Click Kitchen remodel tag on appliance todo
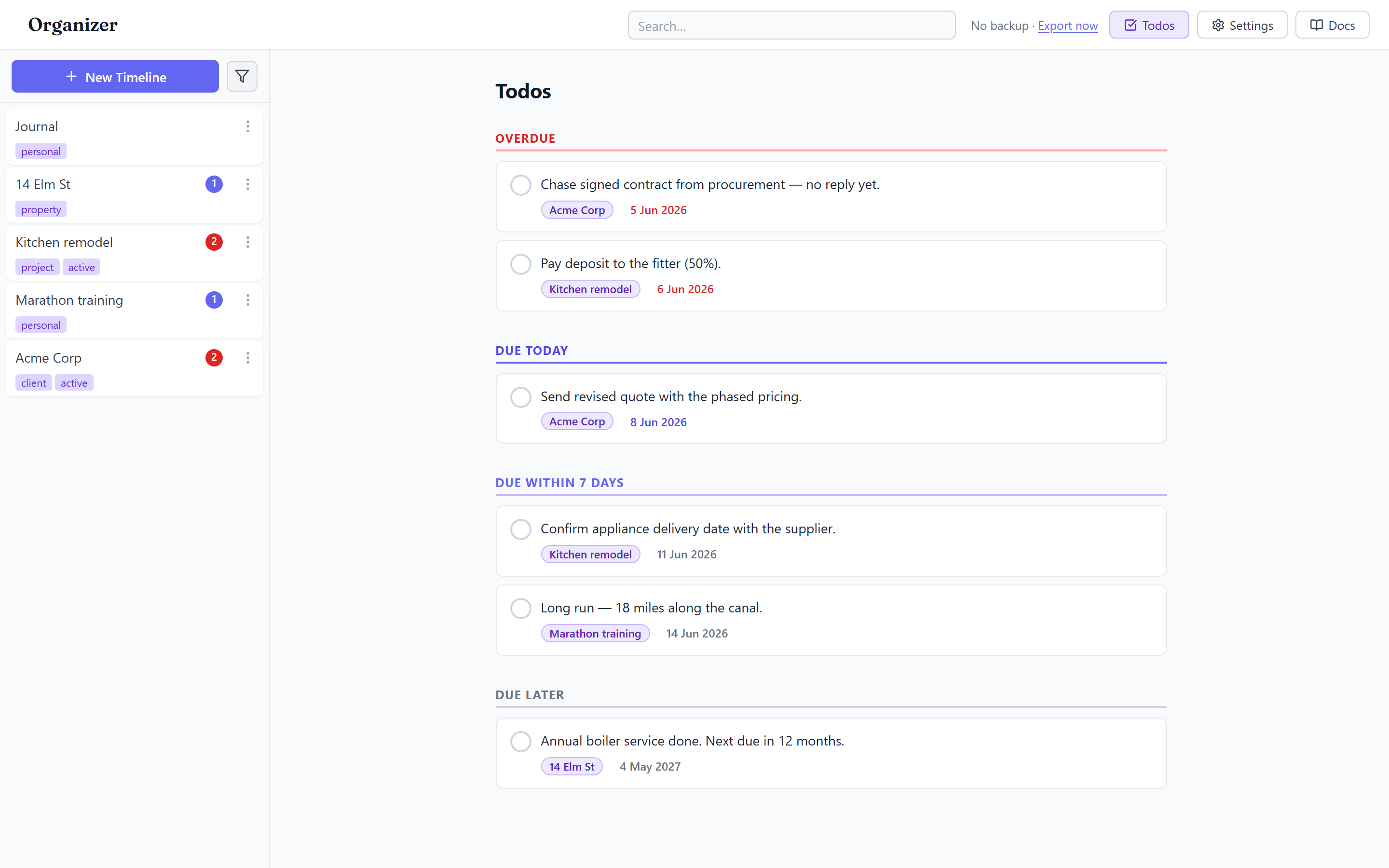 (590, 555)
